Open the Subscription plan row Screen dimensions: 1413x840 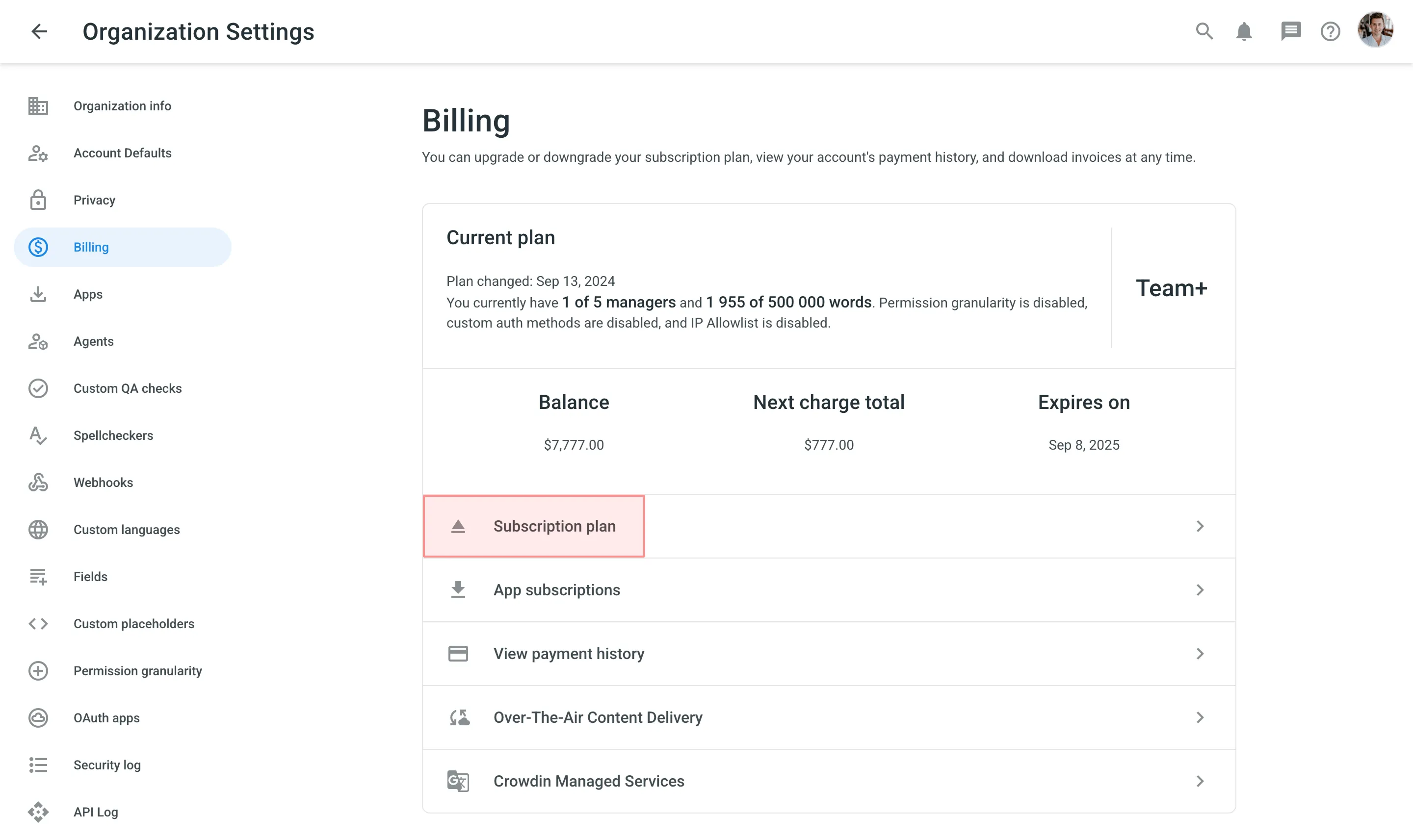click(x=554, y=526)
